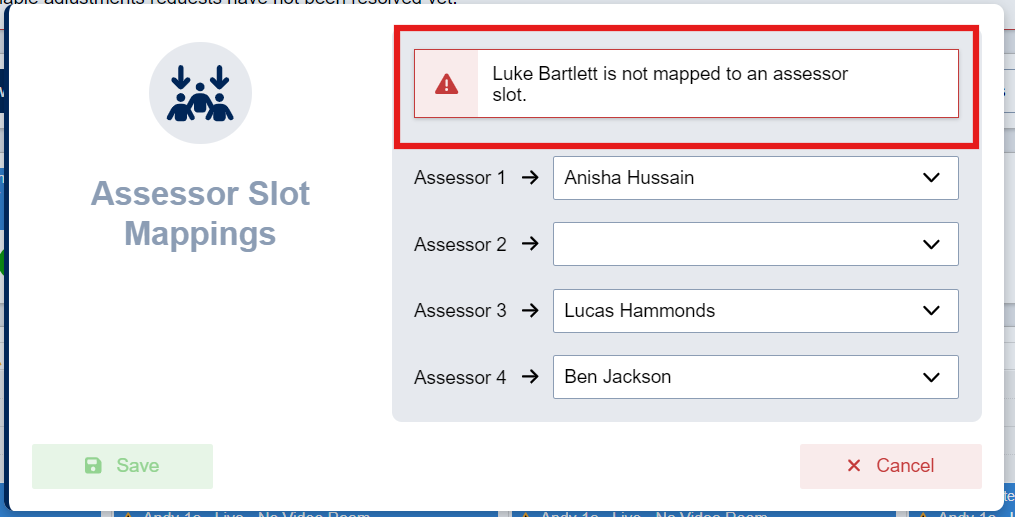Save the assessor slot mappings
Viewport: 1015px width, 517px height.
point(122,466)
